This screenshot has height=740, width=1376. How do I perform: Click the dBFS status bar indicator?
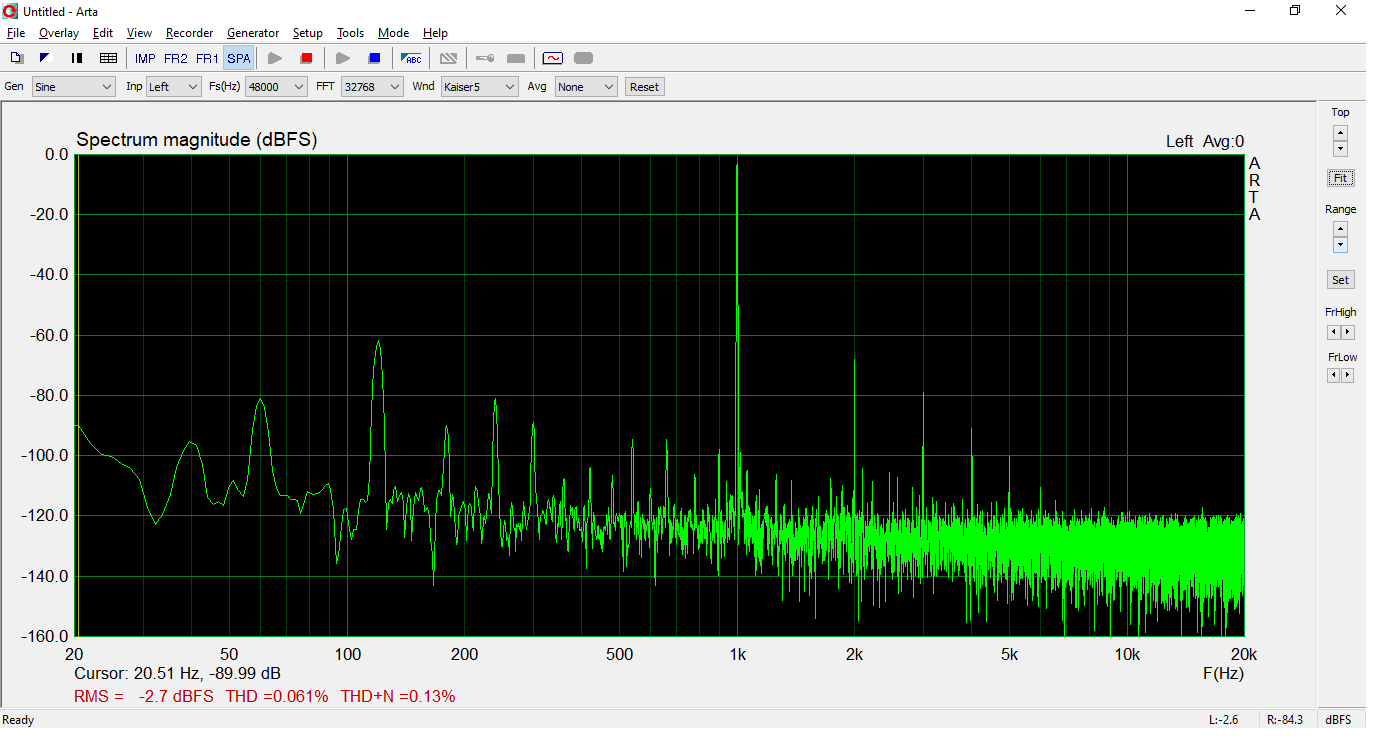(x=1338, y=720)
